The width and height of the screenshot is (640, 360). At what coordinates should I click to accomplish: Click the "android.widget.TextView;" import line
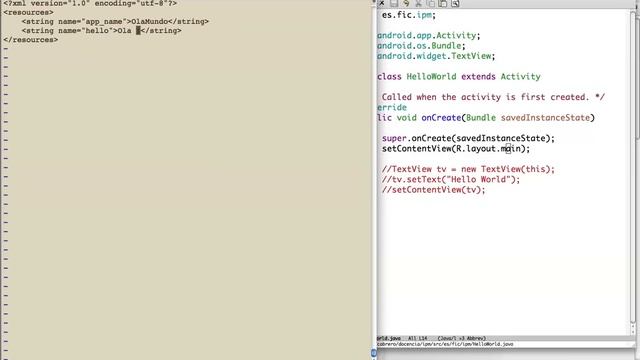[x=436, y=56]
